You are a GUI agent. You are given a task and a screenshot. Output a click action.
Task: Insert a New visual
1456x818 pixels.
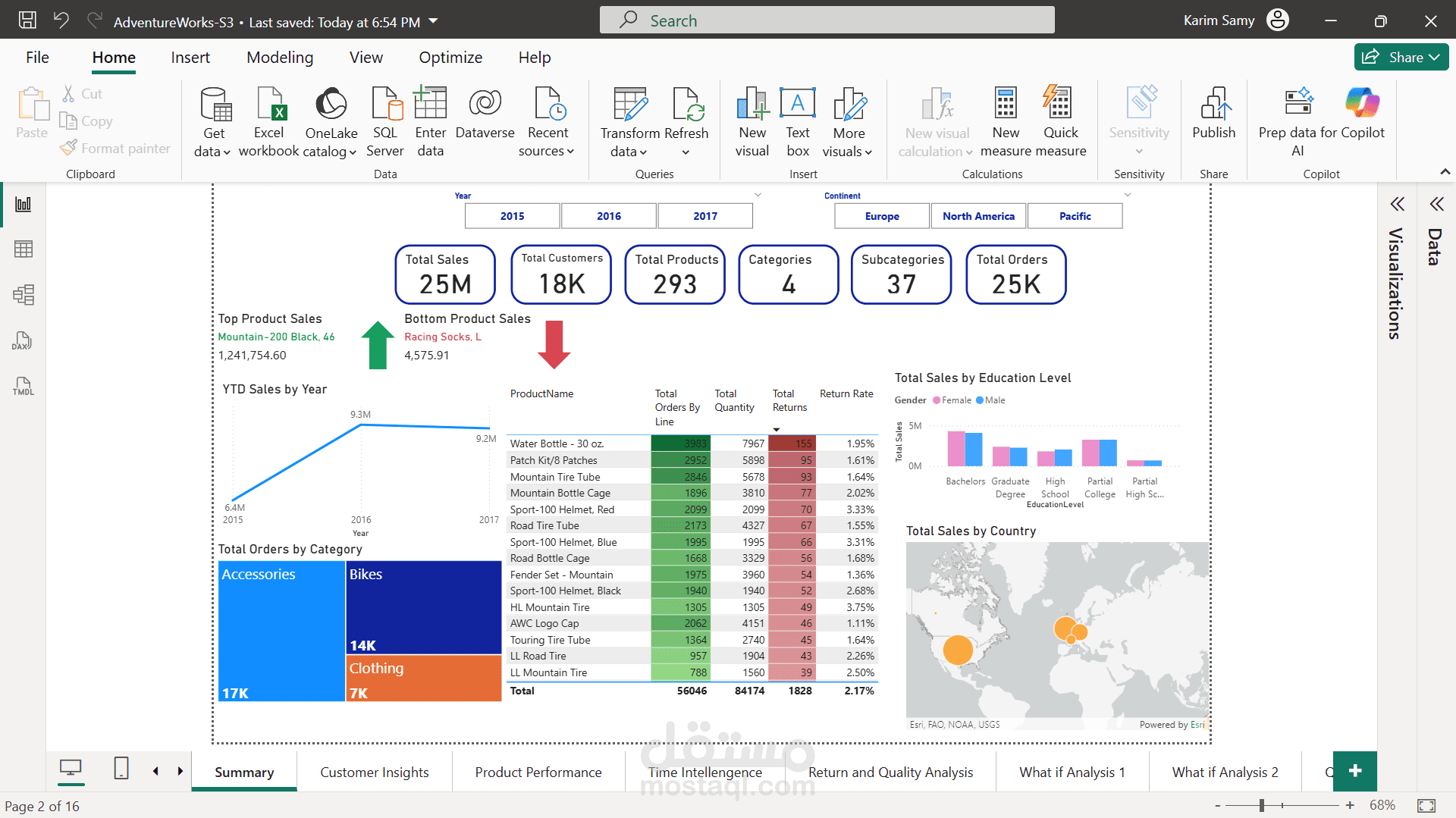(752, 121)
